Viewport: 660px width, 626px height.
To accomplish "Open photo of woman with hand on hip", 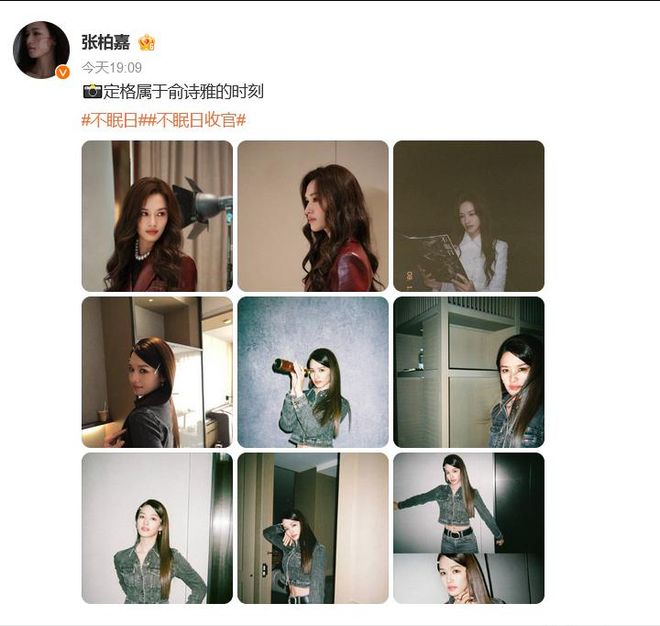I will 157,528.
